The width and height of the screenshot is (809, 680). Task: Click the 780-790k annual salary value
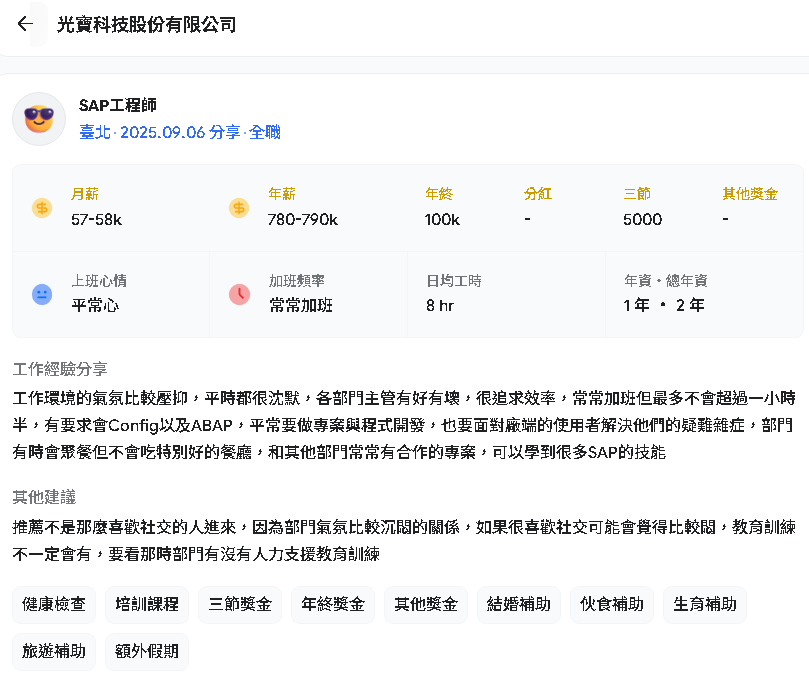pyautogui.click(x=303, y=220)
